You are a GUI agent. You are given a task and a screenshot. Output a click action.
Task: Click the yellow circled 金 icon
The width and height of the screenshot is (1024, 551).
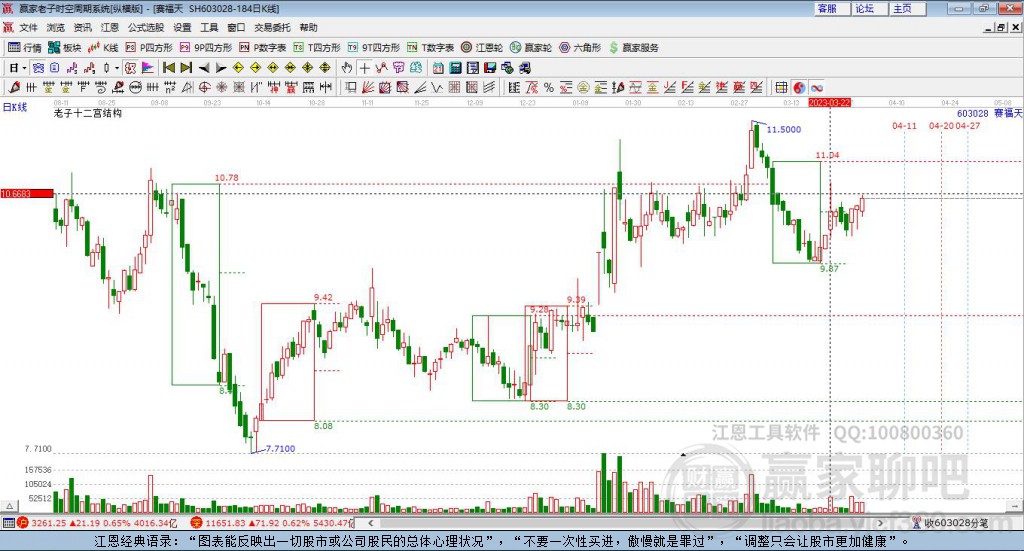583,87
